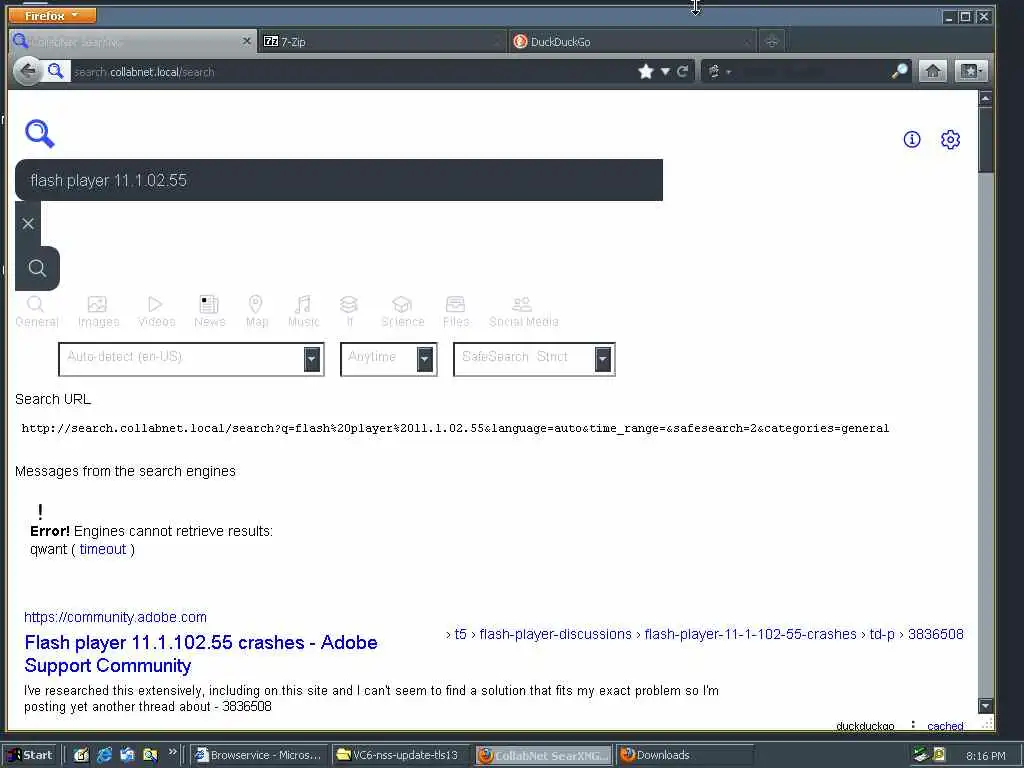This screenshot has width=1024, height=768.
Task: Click the address bar URL field
Action: [353, 72]
